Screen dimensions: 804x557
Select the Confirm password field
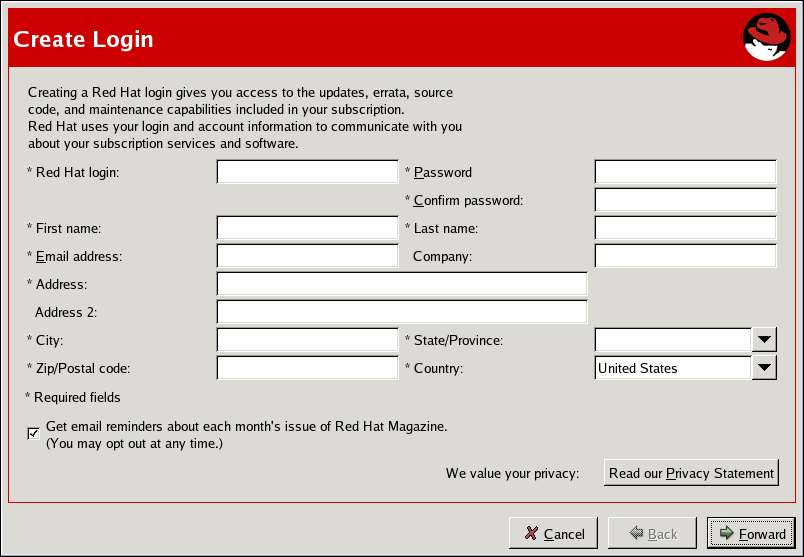coord(685,200)
